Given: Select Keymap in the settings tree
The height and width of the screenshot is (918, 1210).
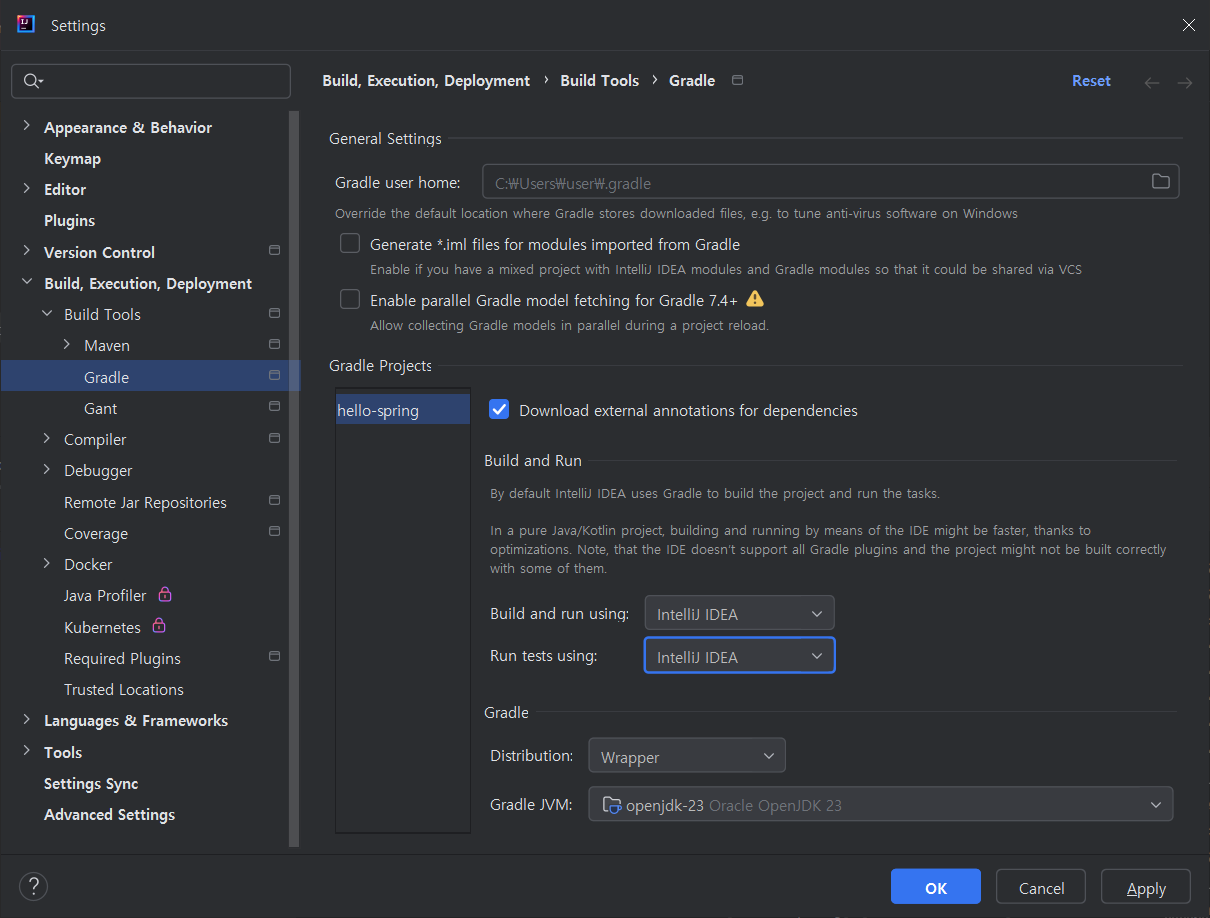Looking at the screenshot, I should tap(72, 158).
